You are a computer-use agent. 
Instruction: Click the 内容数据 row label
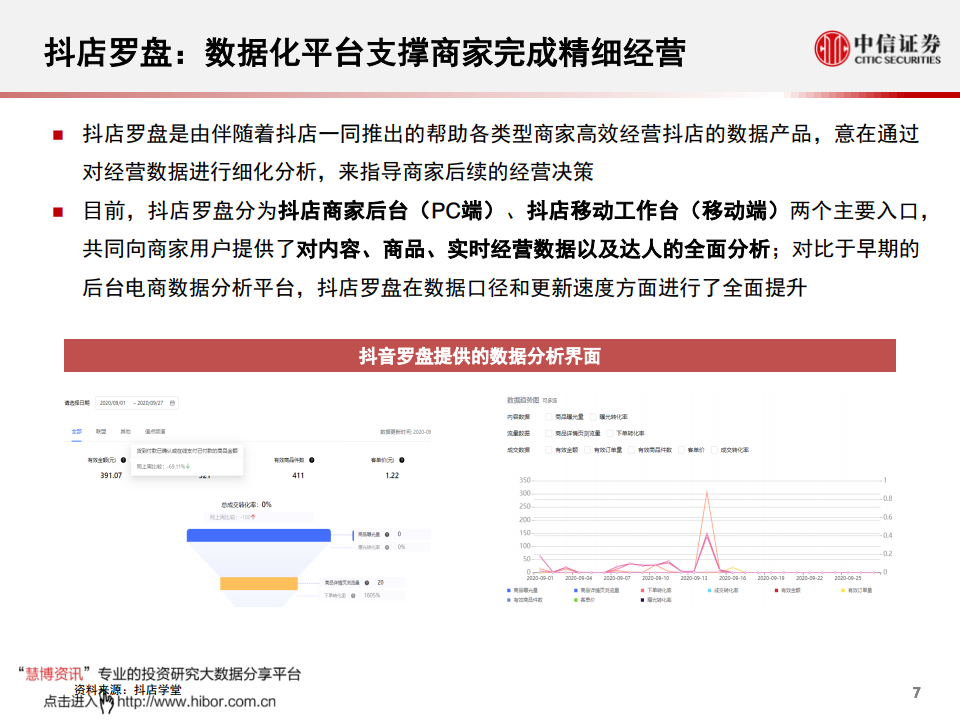click(519, 417)
